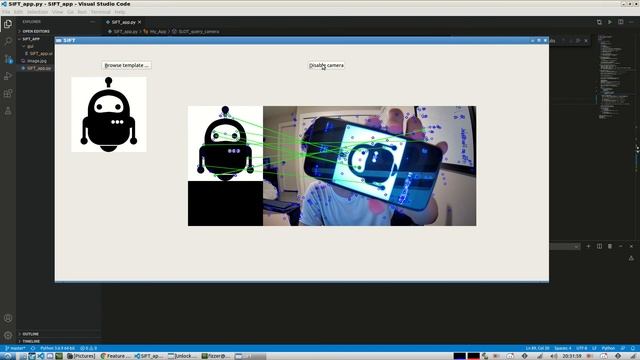The height and width of the screenshot is (360, 640).
Task: Open Source Control view in activity bar
Action: (x=8, y=59)
